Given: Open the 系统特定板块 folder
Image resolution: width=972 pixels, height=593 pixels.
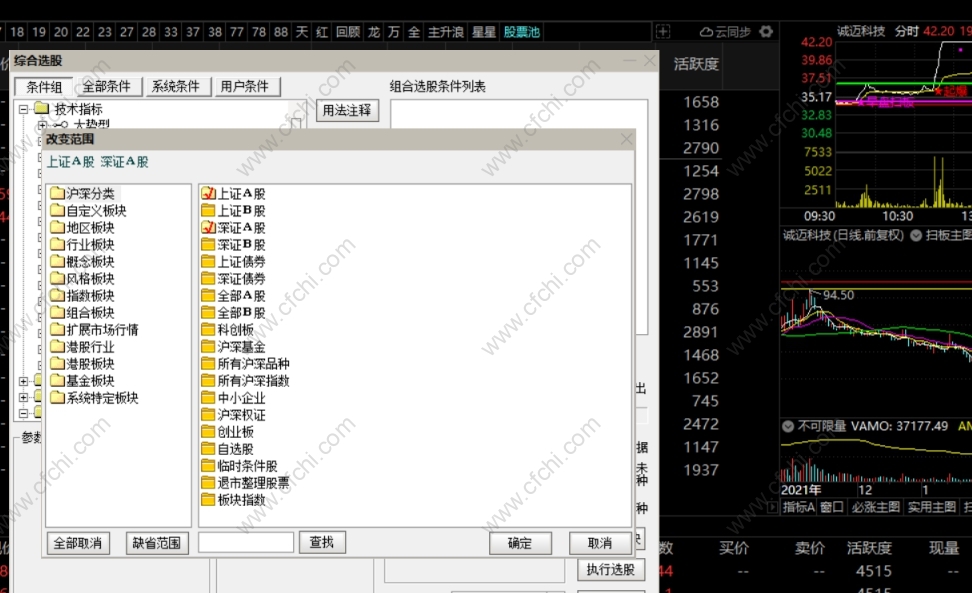Looking at the screenshot, I should point(94,398).
